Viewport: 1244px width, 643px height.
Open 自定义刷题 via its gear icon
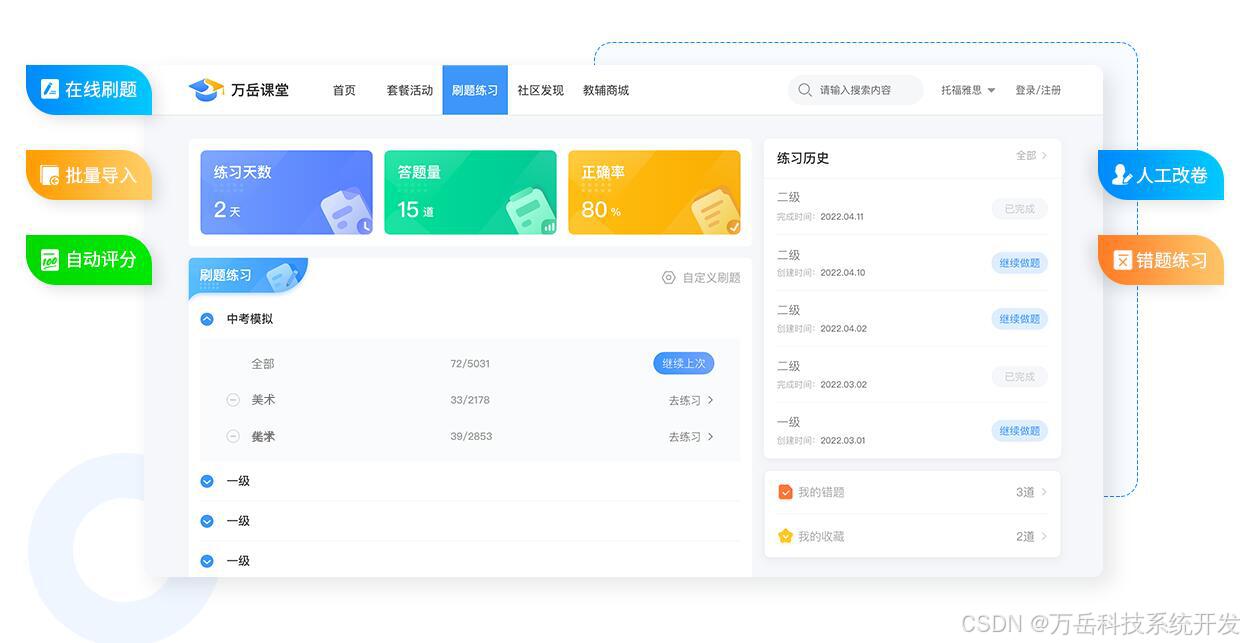point(668,278)
